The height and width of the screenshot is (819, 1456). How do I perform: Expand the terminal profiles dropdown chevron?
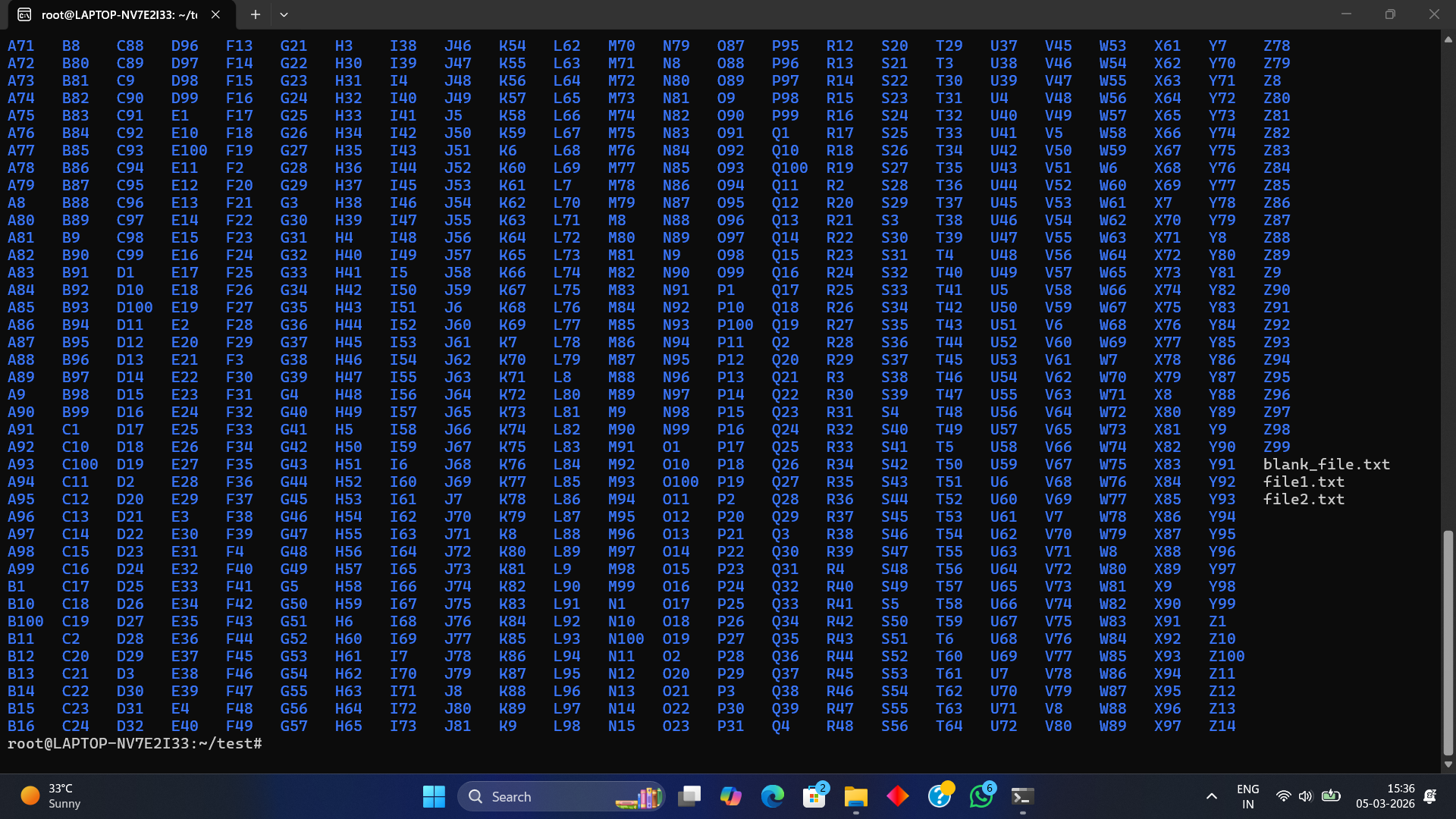coord(284,14)
